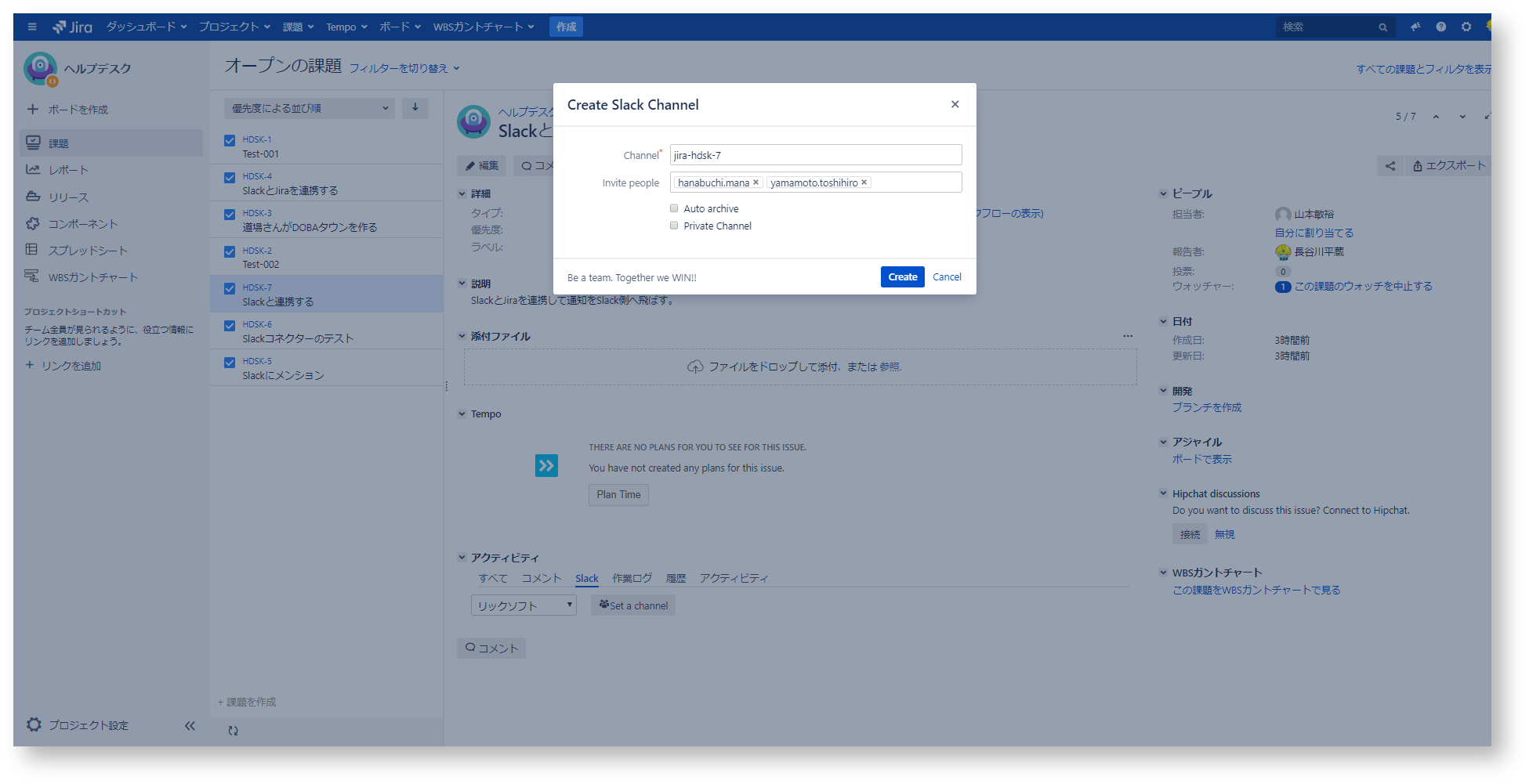Click Cancel in the dialog

pos(947,277)
